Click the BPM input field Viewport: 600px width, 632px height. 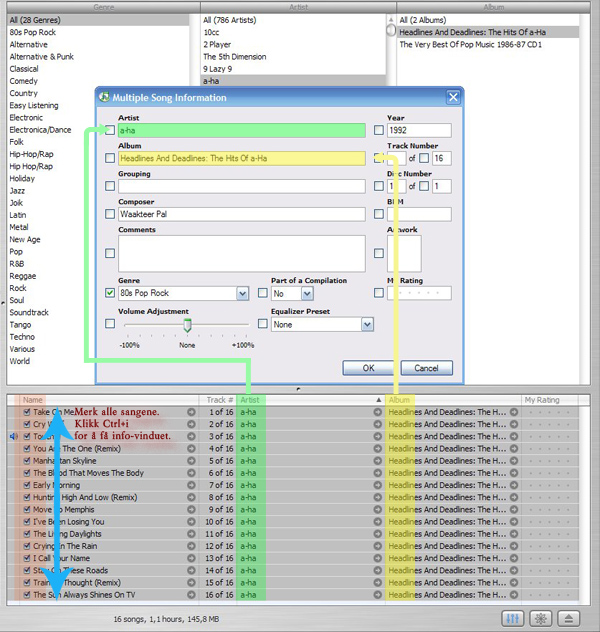point(419,214)
